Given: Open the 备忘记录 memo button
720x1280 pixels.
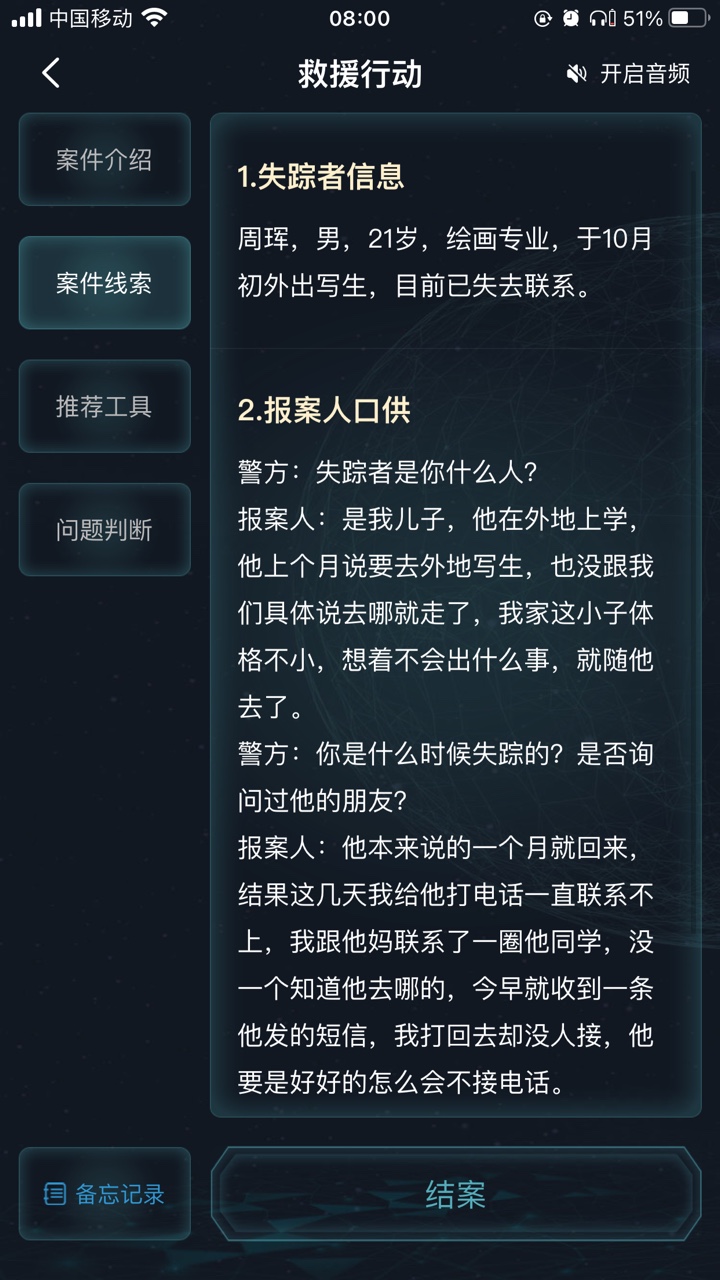Looking at the screenshot, I should pos(104,1194).
